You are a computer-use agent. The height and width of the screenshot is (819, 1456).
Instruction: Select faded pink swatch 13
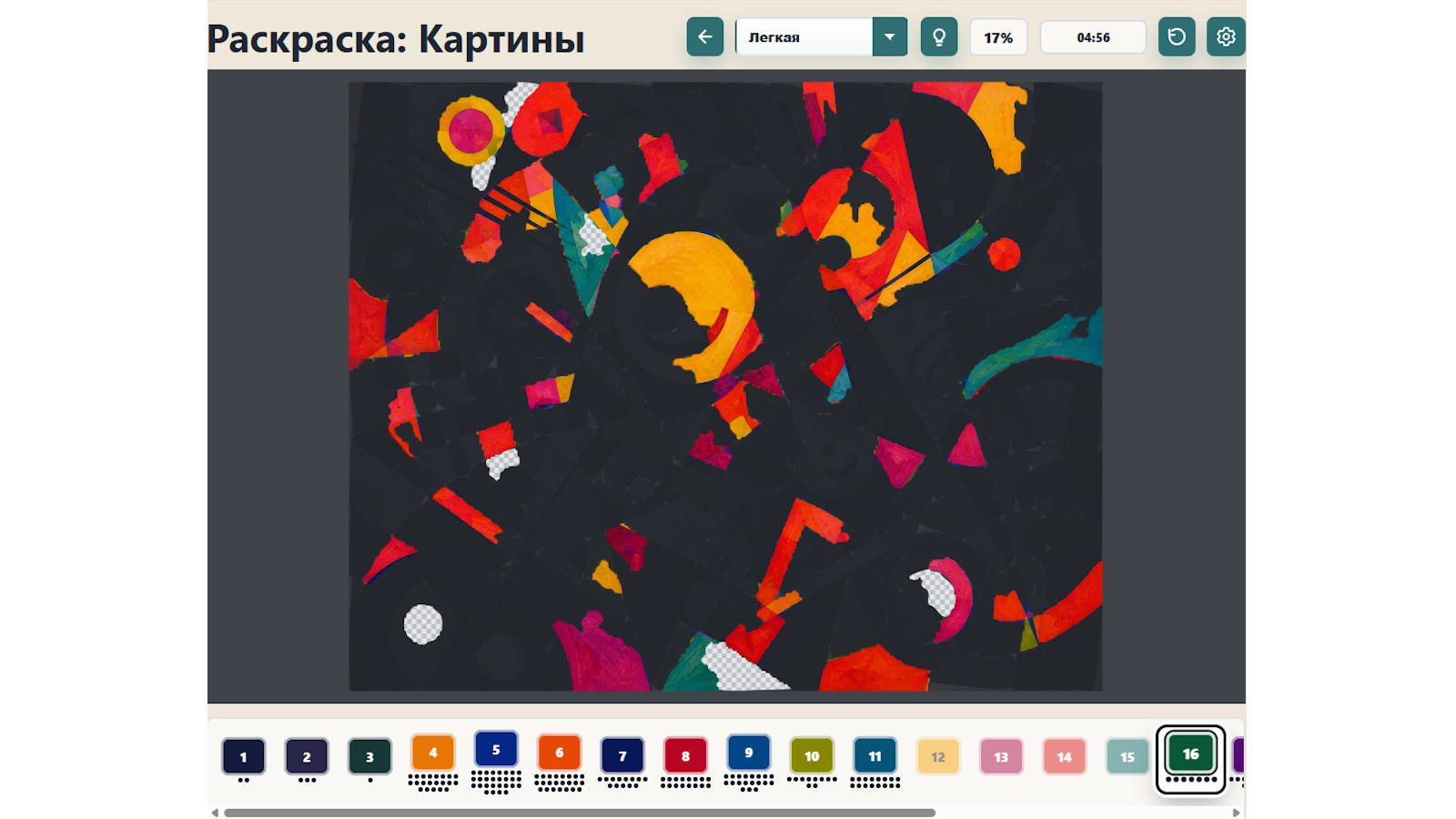pos(1001,756)
